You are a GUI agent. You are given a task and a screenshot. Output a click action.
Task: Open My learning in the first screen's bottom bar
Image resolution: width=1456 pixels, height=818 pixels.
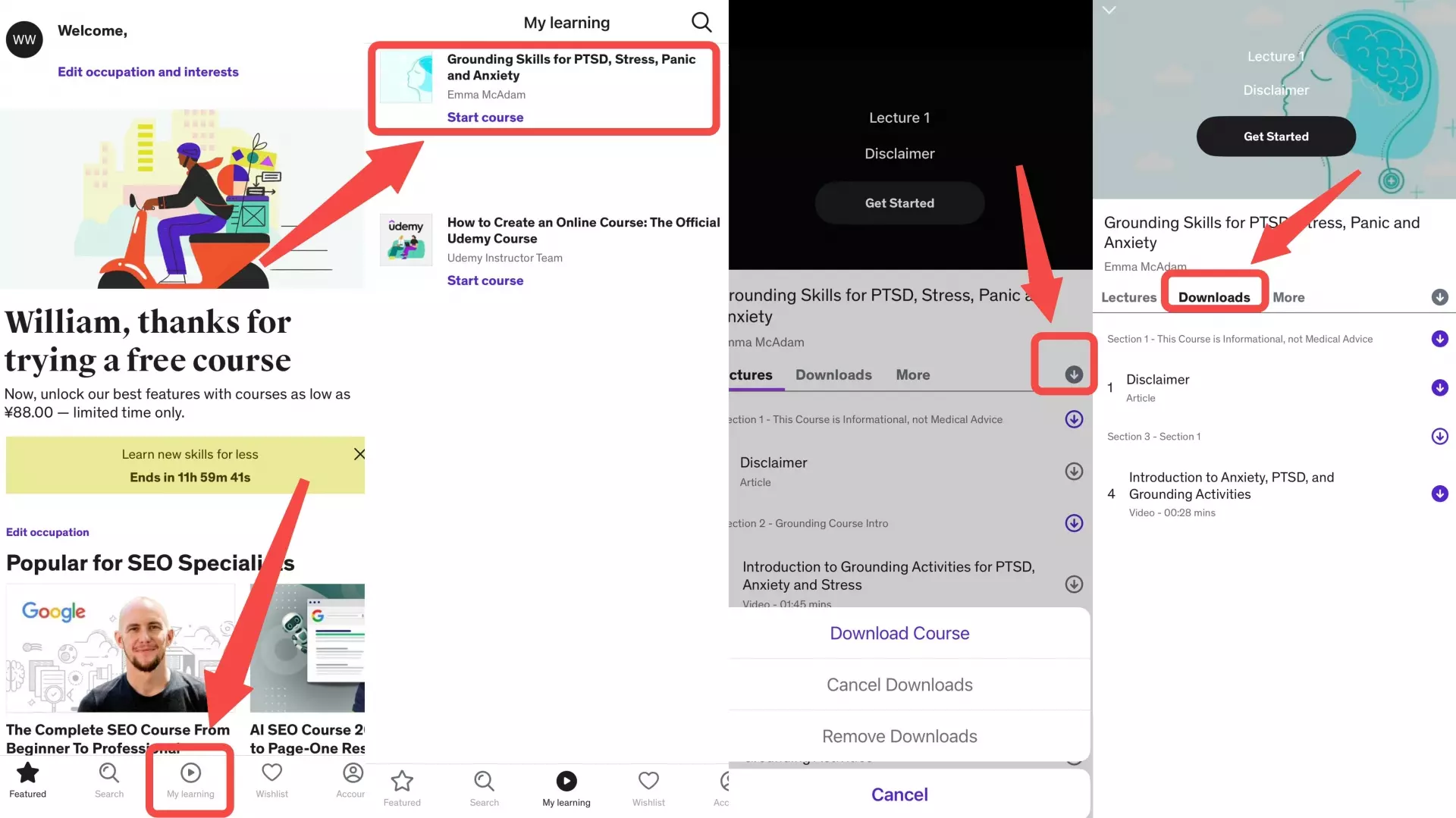[190, 780]
